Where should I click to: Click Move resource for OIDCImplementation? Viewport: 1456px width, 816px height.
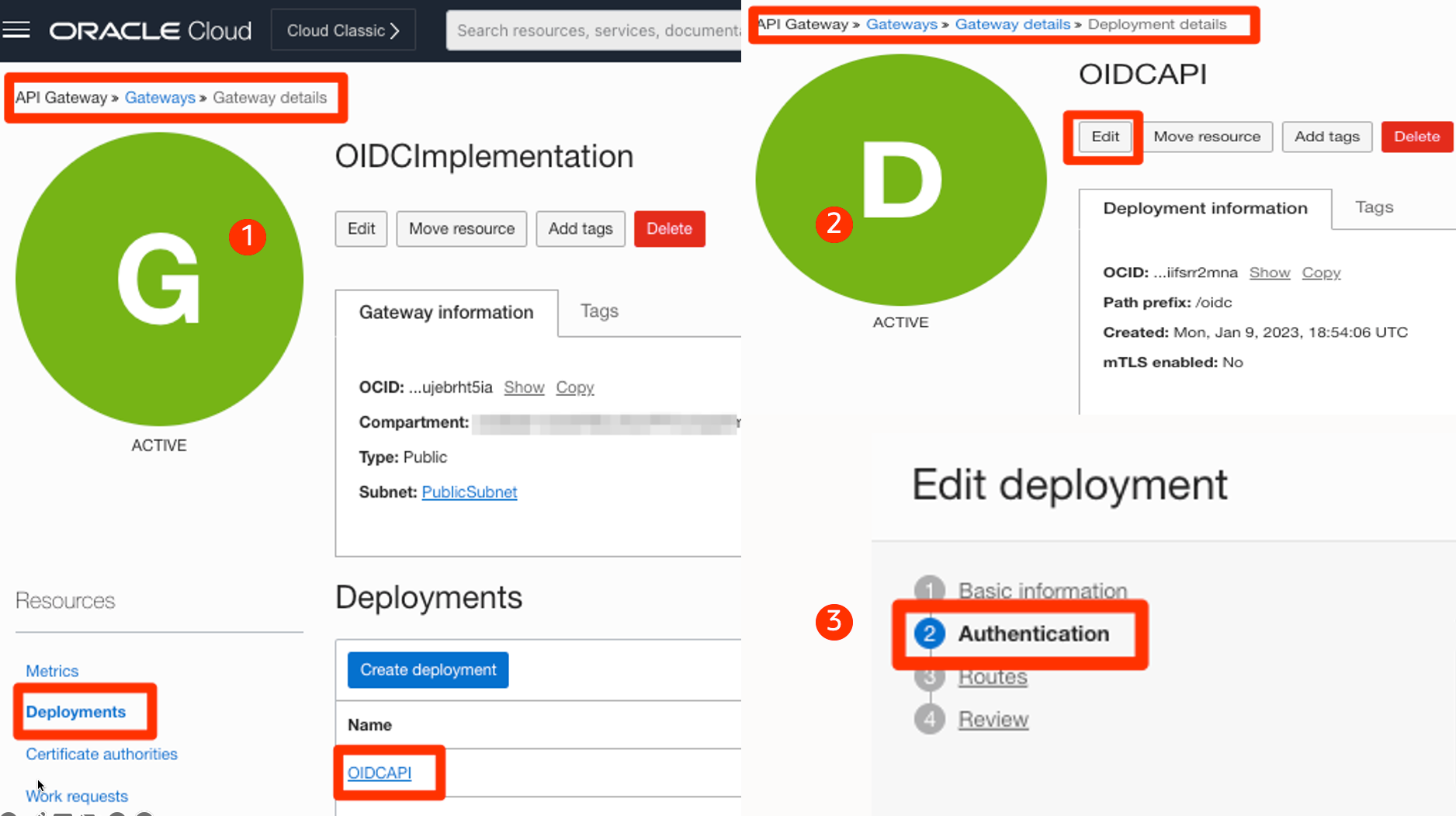[461, 228]
